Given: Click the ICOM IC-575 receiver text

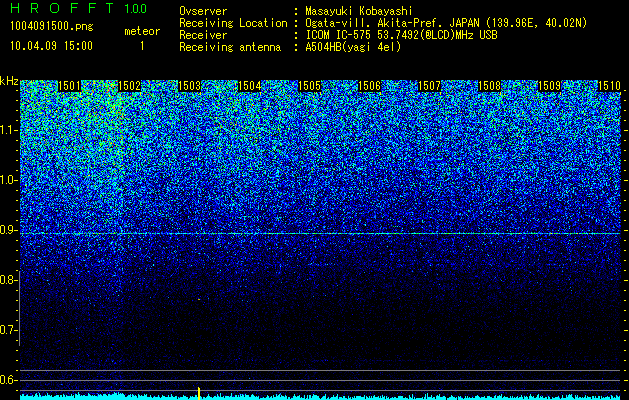Looking at the screenshot, I should 401,35.
